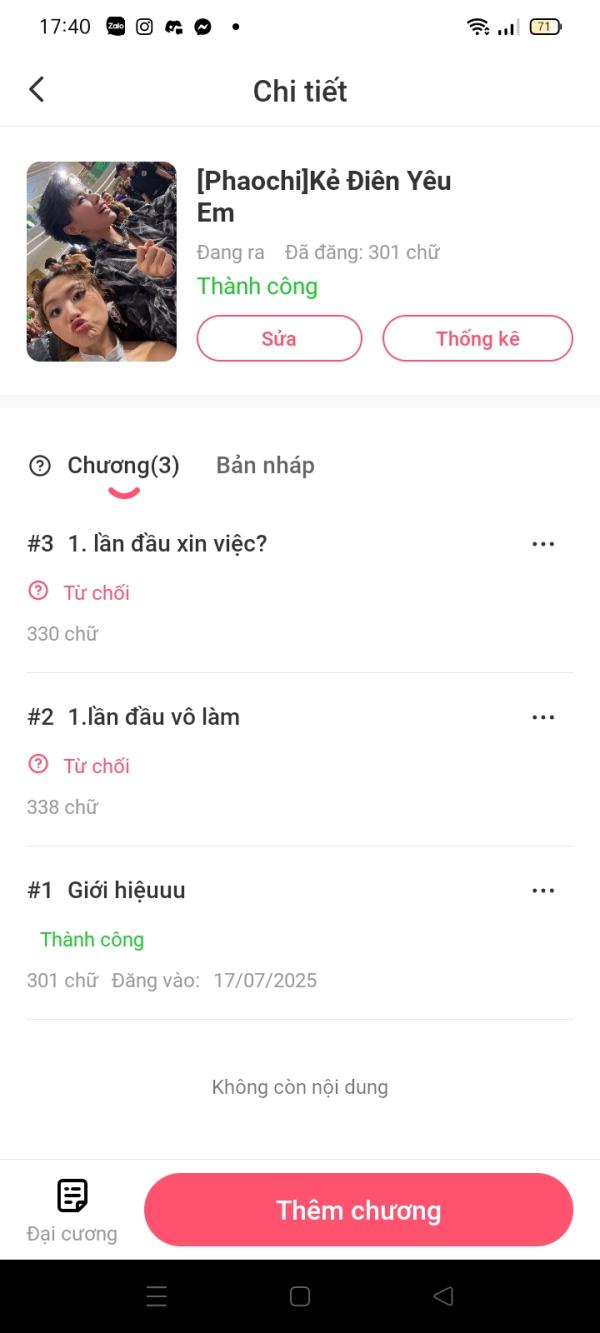Open the three-dot menu for chapter #3
The width and height of the screenshot is (600, 1333).
[x=543, y=544]
